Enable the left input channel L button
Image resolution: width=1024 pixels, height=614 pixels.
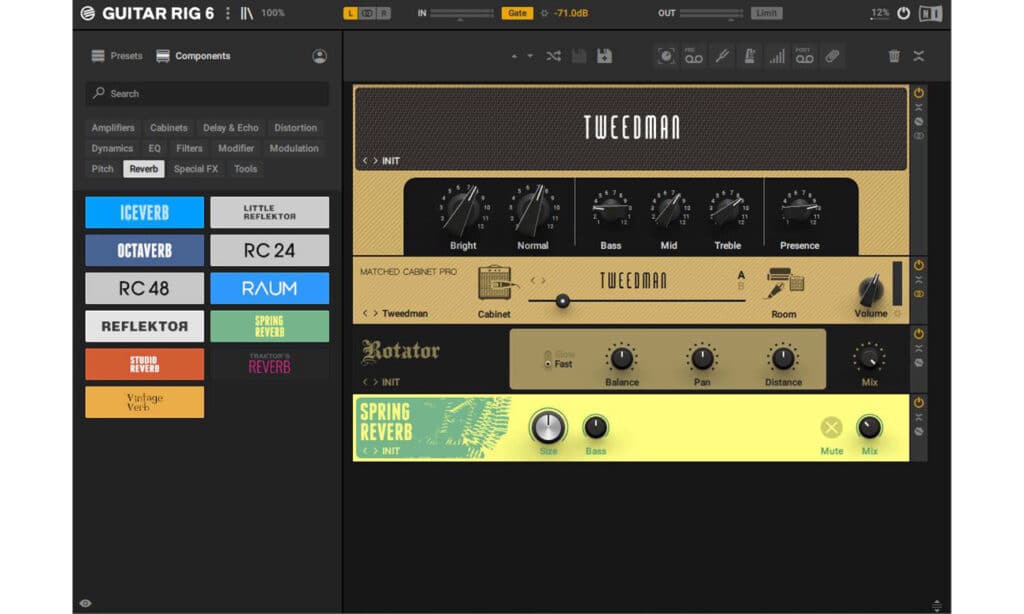(350, 13)
